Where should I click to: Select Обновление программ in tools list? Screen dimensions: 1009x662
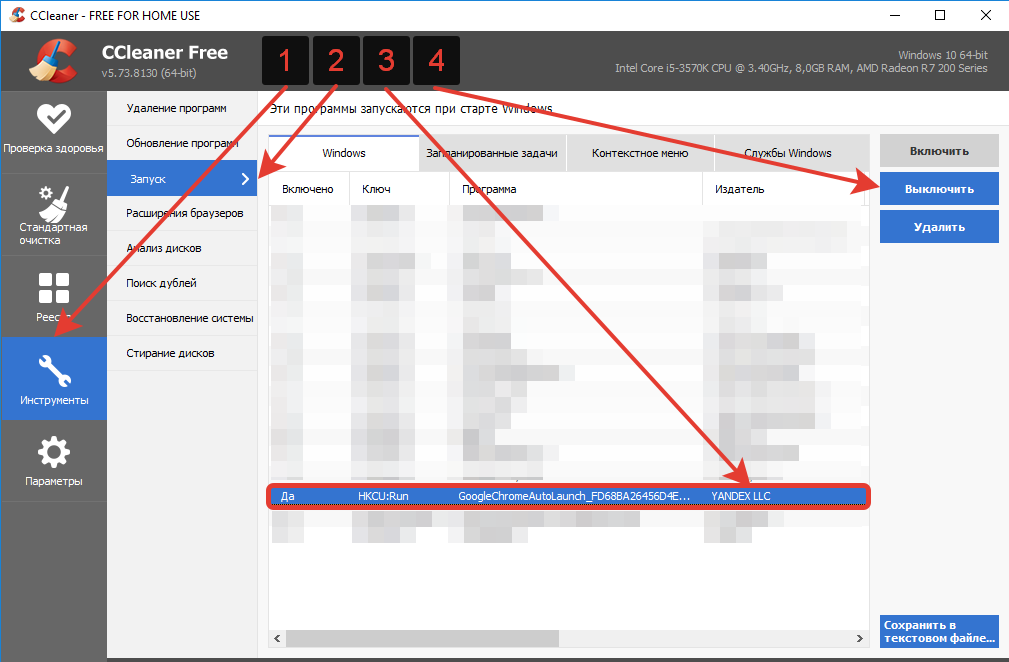tap(182, 143)
